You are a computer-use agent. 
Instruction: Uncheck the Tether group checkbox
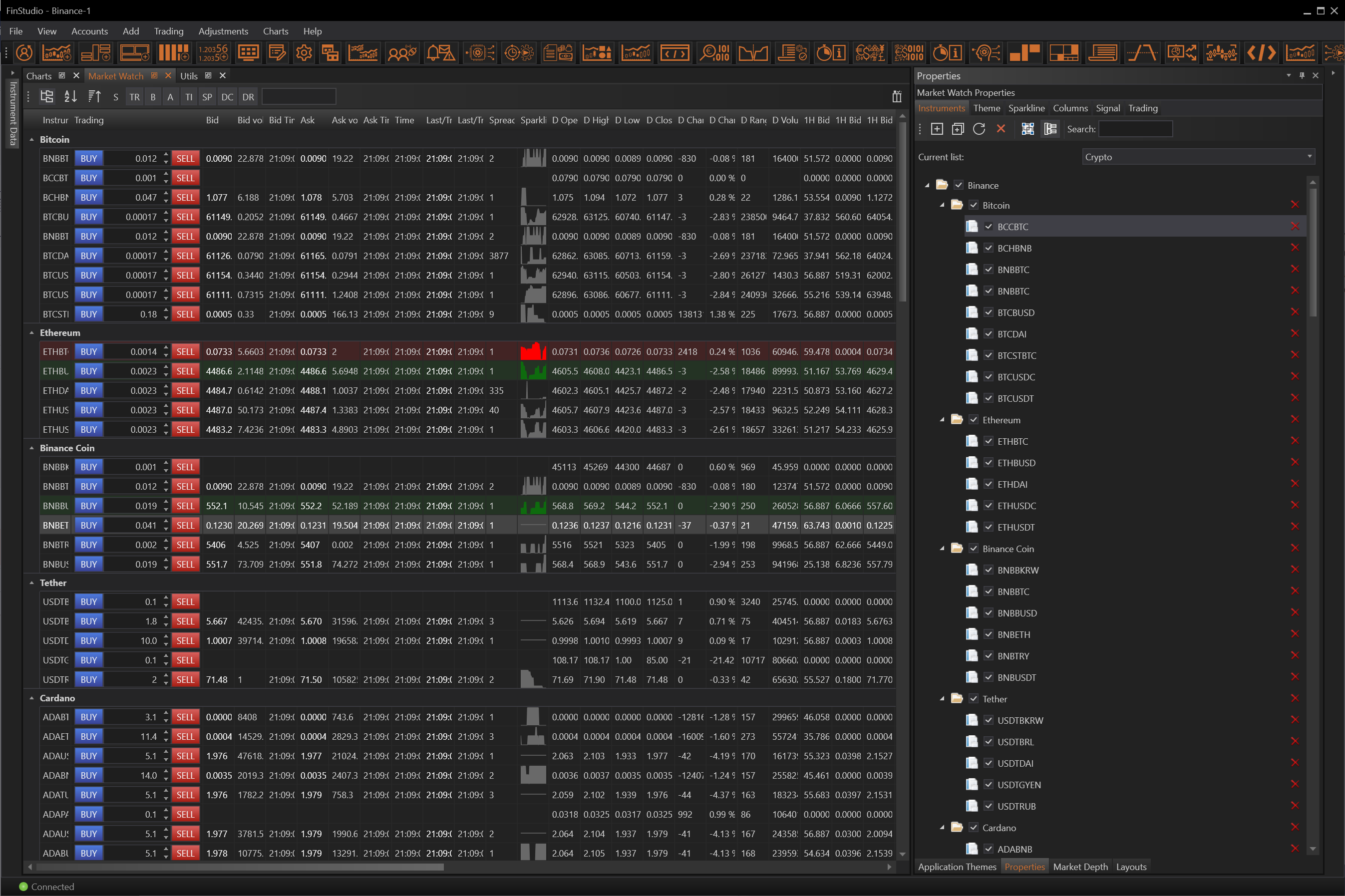(974, 699)
